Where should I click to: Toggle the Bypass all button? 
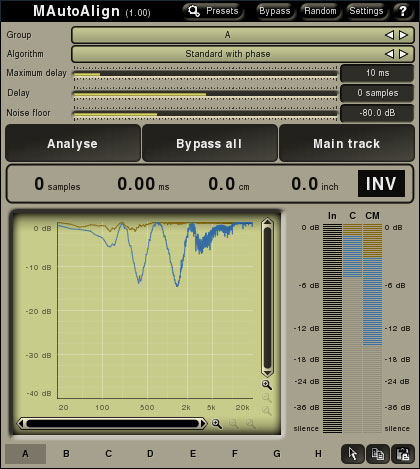click(x=210, y=144)
